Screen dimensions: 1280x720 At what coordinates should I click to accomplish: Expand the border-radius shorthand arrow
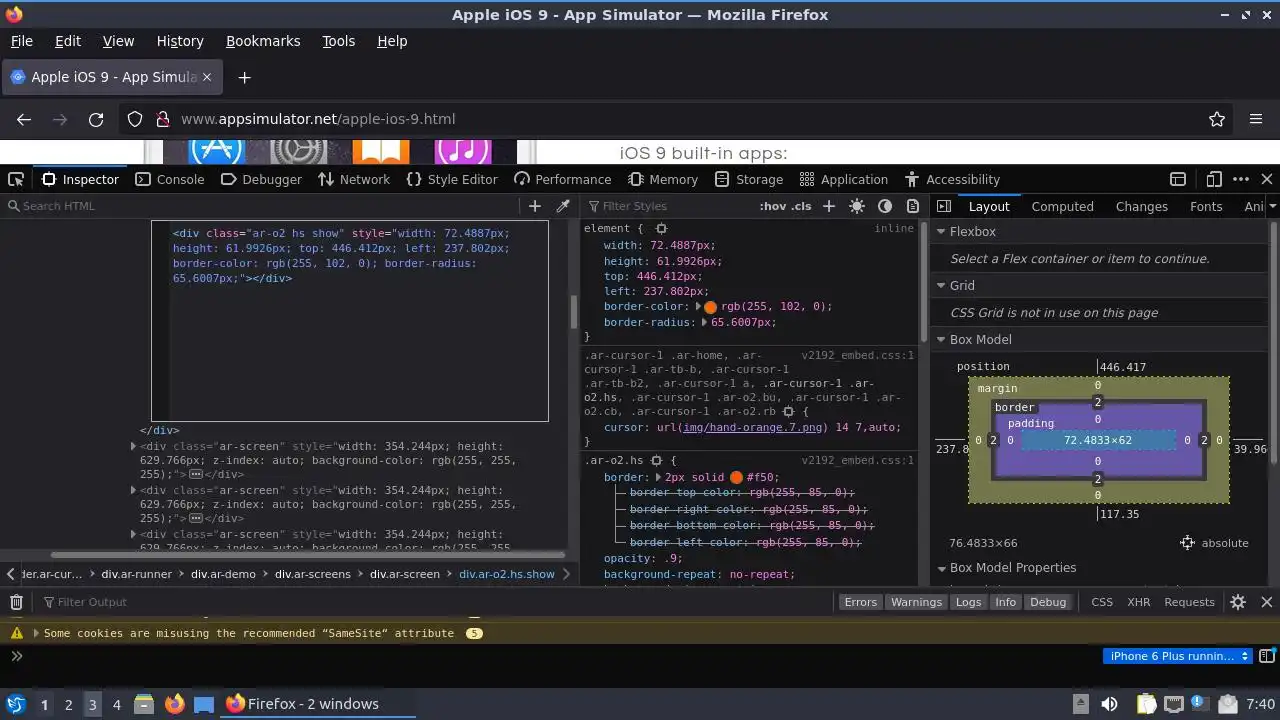pos(704,323)
